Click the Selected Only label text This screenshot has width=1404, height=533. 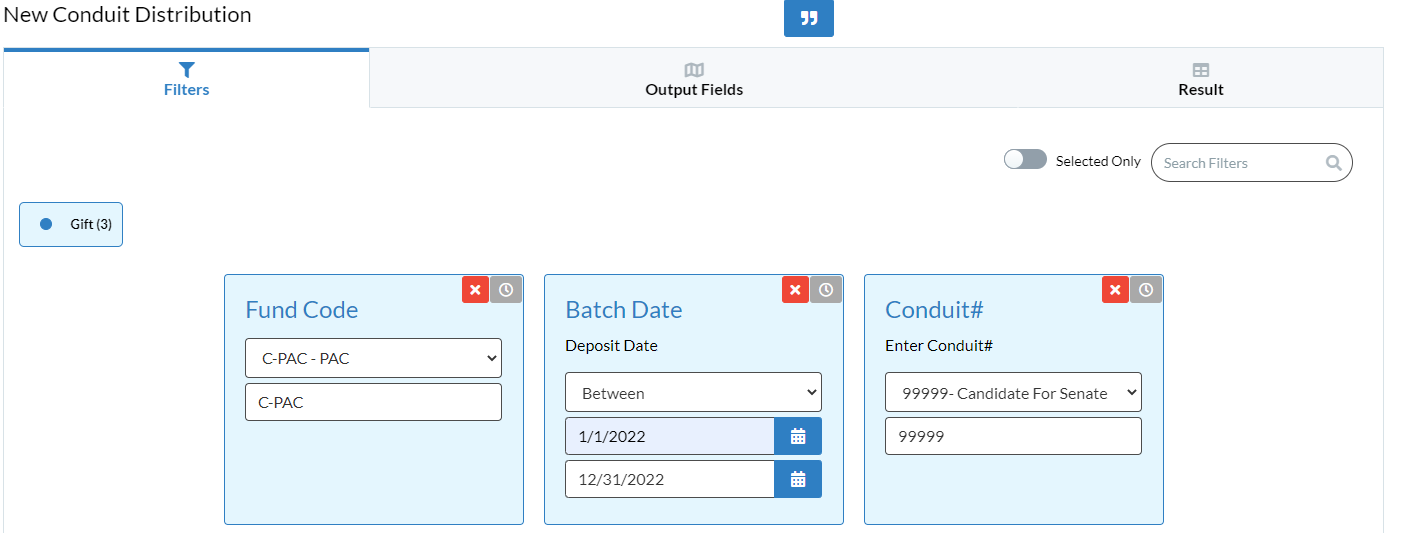(1098, 161)
